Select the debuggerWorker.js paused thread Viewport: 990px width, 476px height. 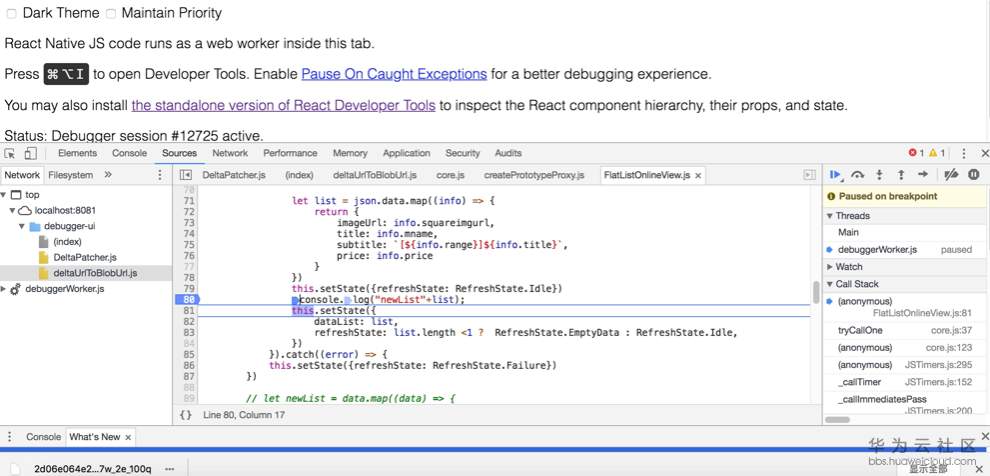905,249
